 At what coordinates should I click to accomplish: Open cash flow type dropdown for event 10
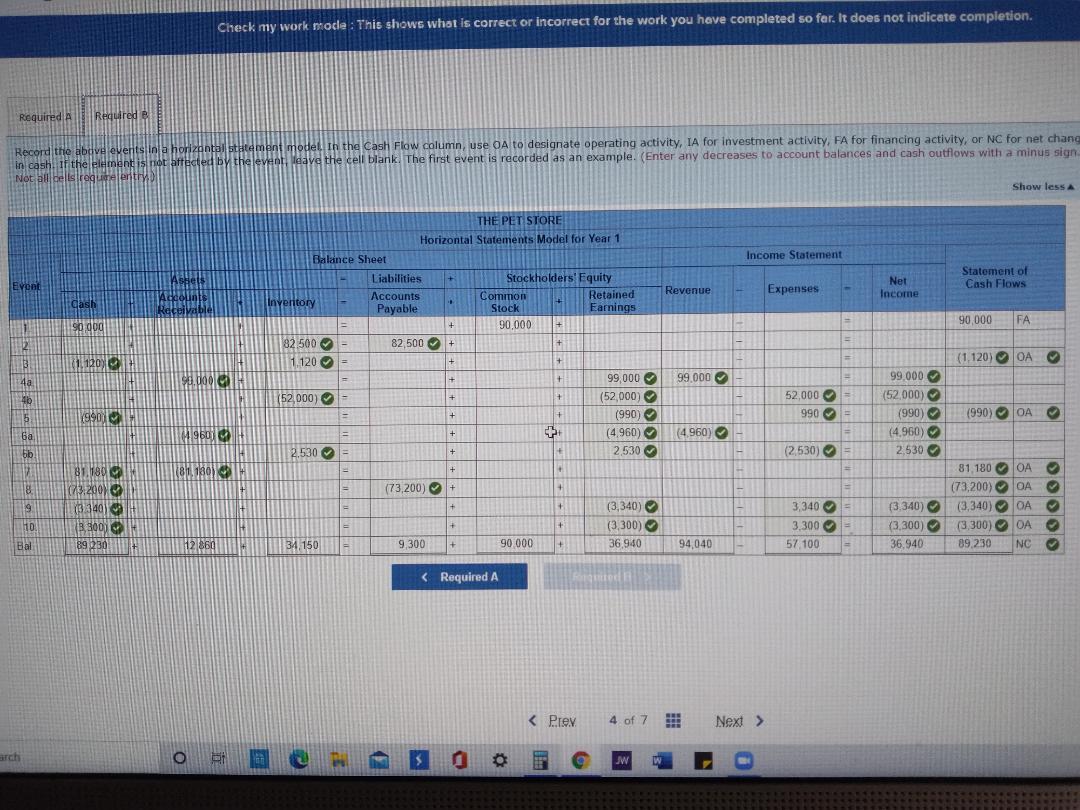(1029, 525)
